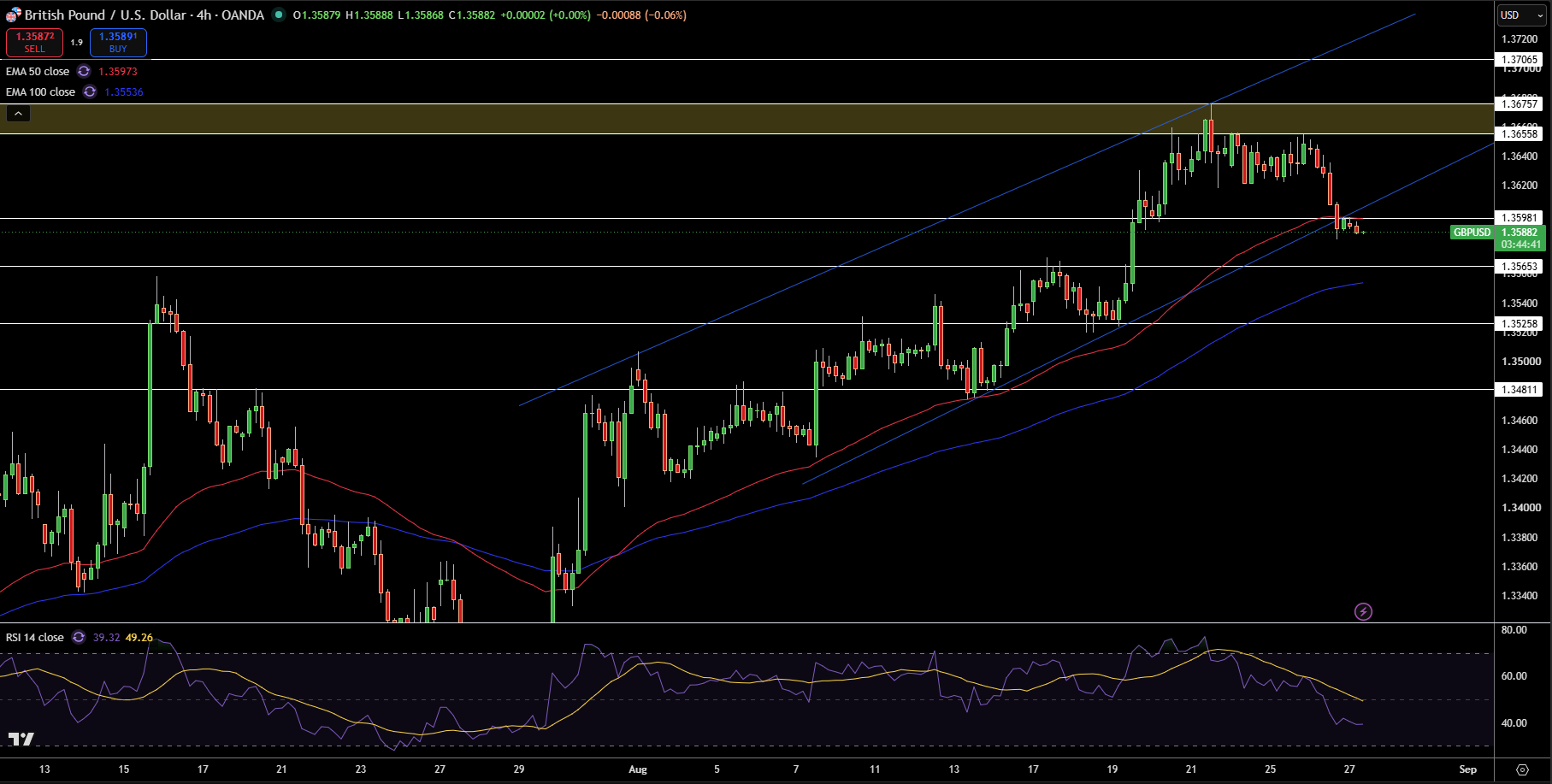1552x784 pixels.
Task: Open the USD currency dropdown
Action: click(x=1520, y=15)
